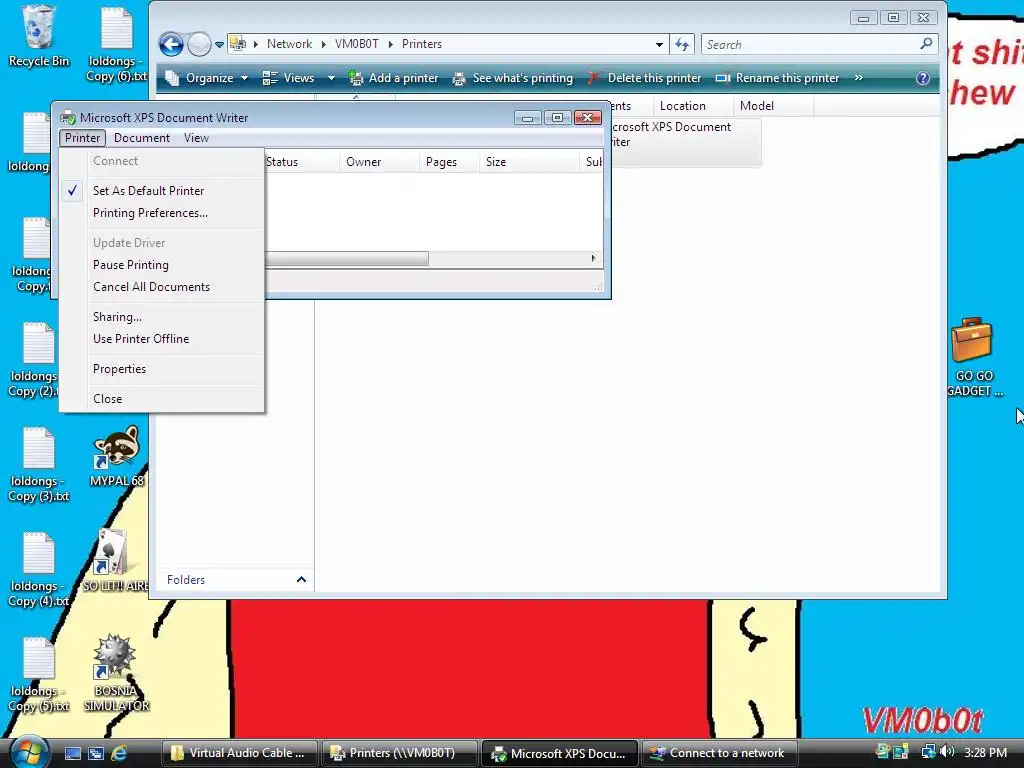Click the scroll right arrow in print queue

coord(593,259)
